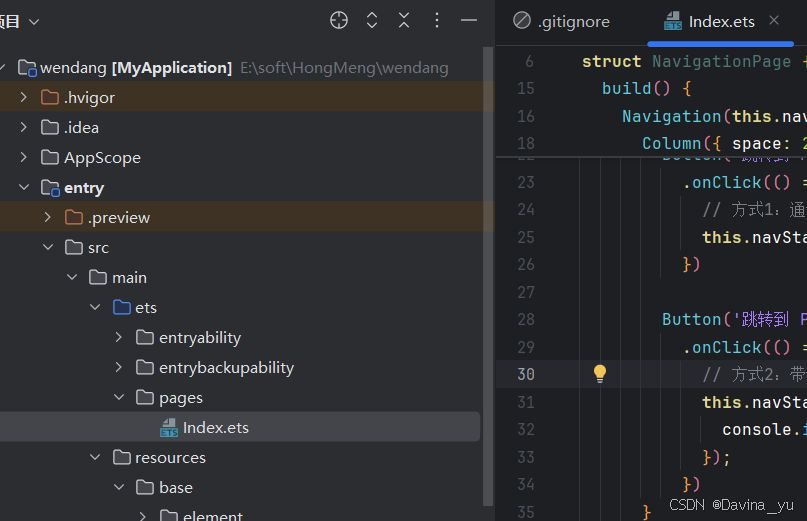Collapse the pages folder
Viewport: 807px width, 521px height.
point(119,397)
